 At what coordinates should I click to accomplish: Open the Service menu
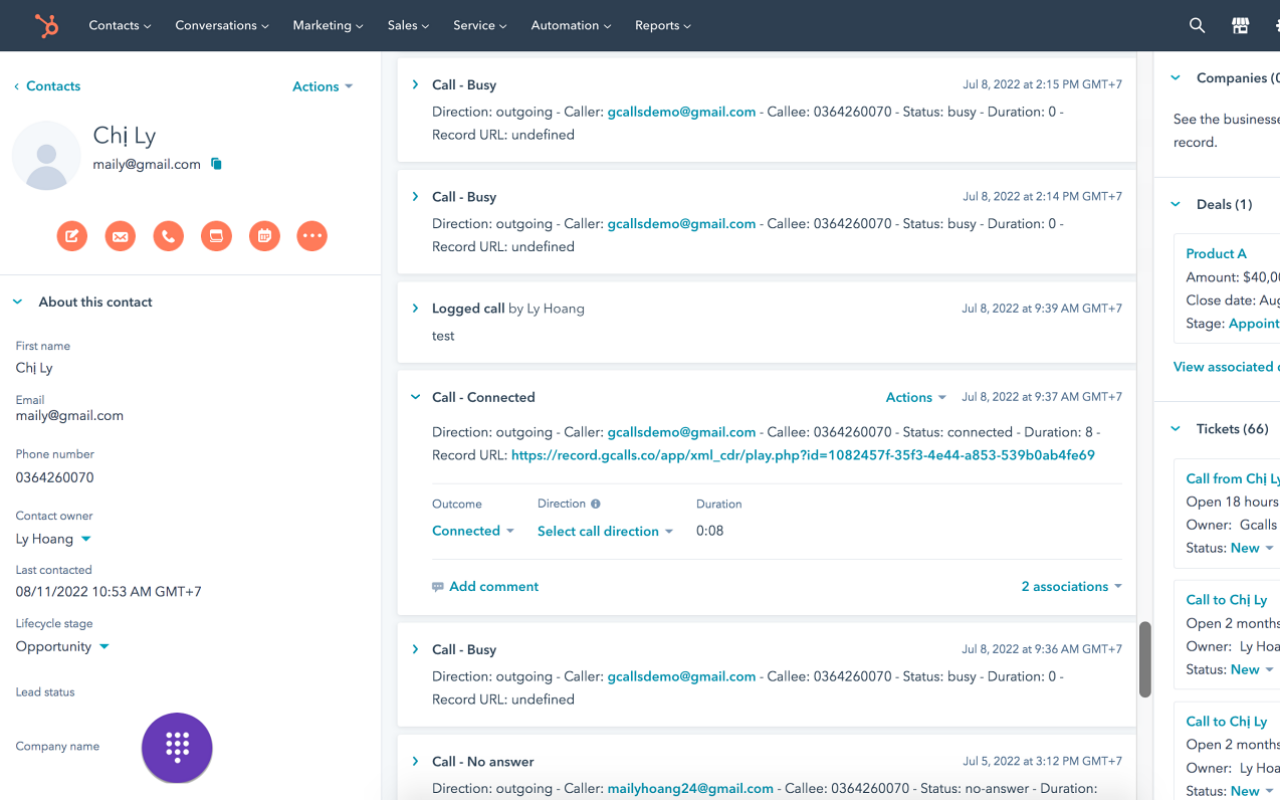(x=480, y=26)
